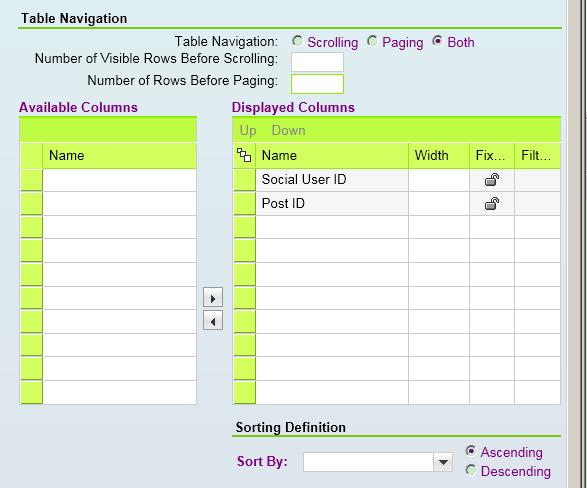Open the Sort By dropdown arrow
Screen dimensions: 587x488
tap(443, 462)
